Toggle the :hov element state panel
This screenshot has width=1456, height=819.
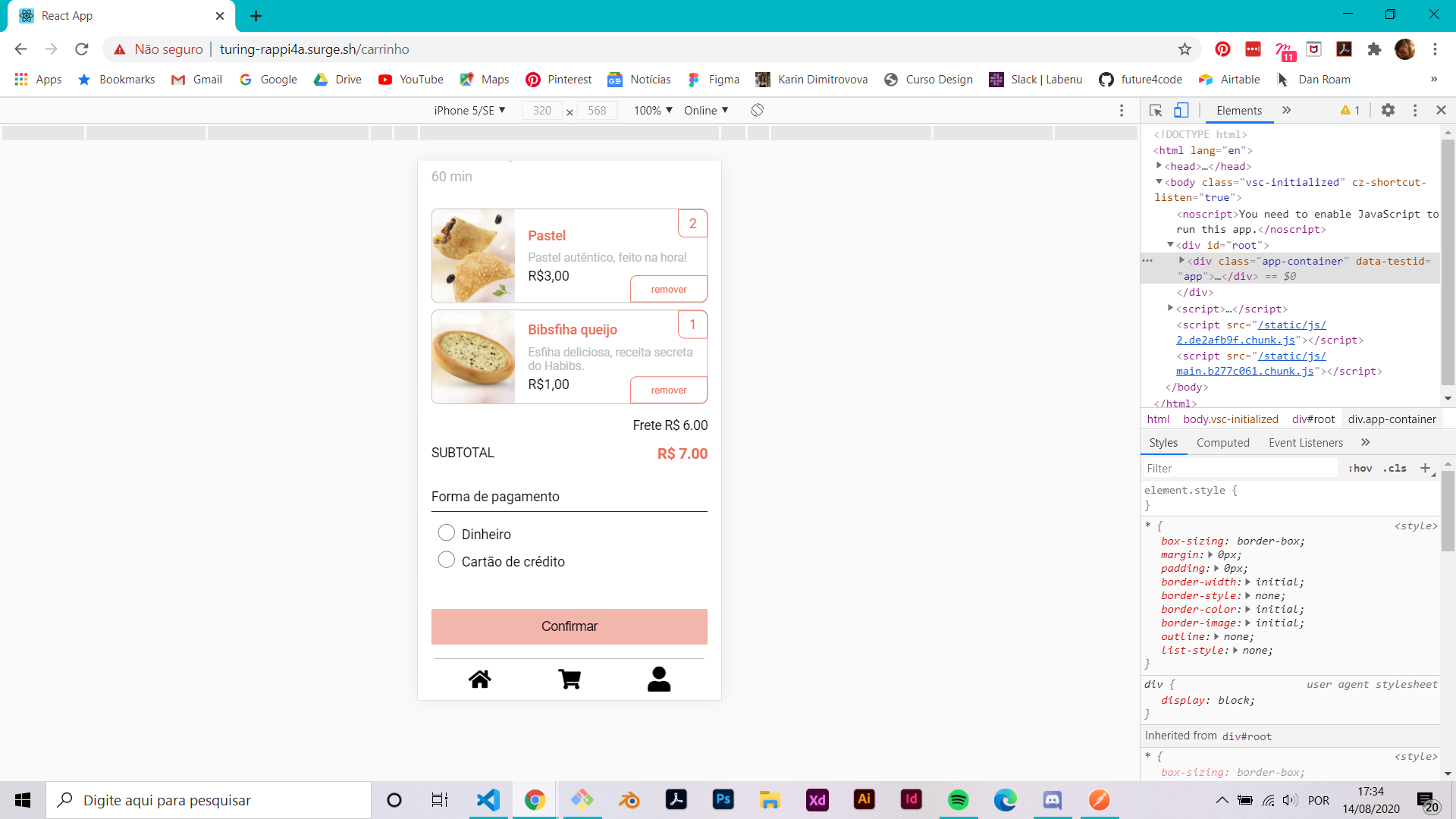coord(1360,469)
